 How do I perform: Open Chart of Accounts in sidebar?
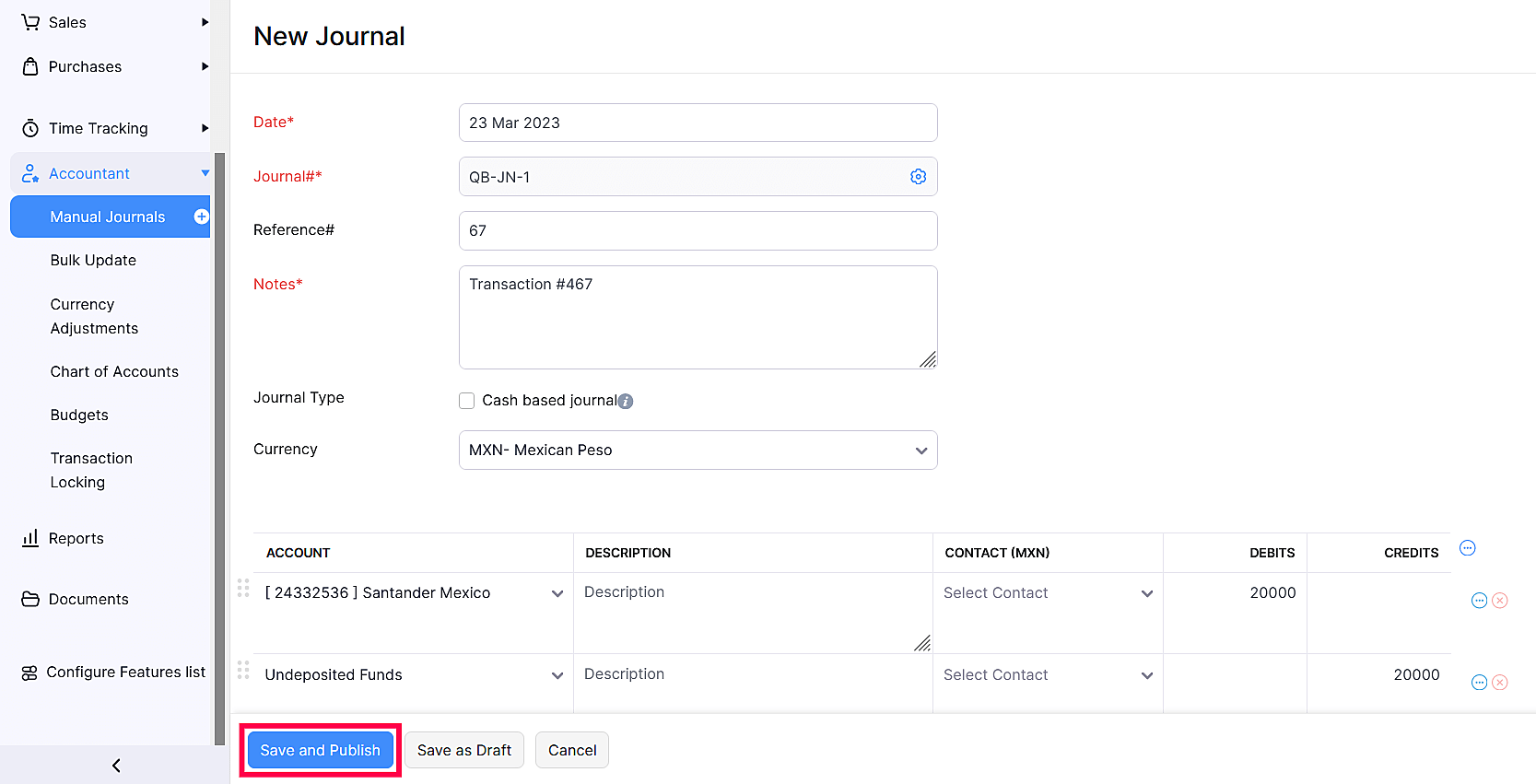click(114, 371)
